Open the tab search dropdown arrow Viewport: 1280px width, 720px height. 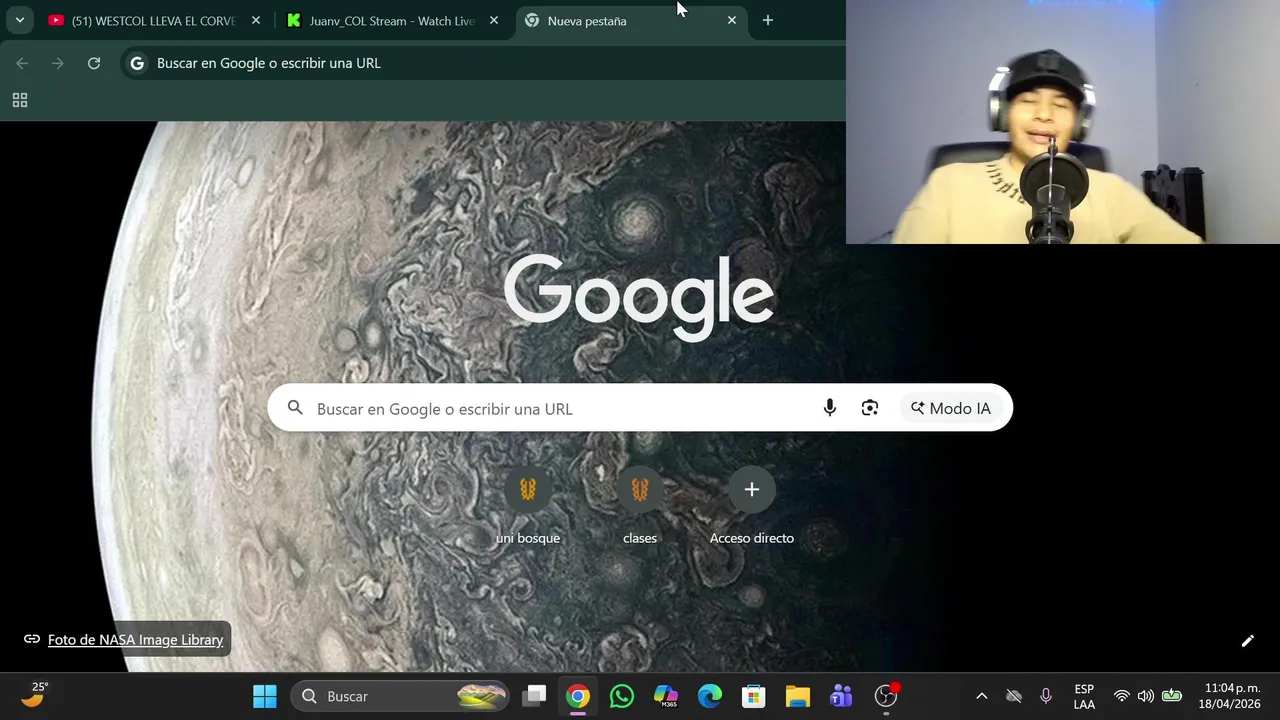19,20
